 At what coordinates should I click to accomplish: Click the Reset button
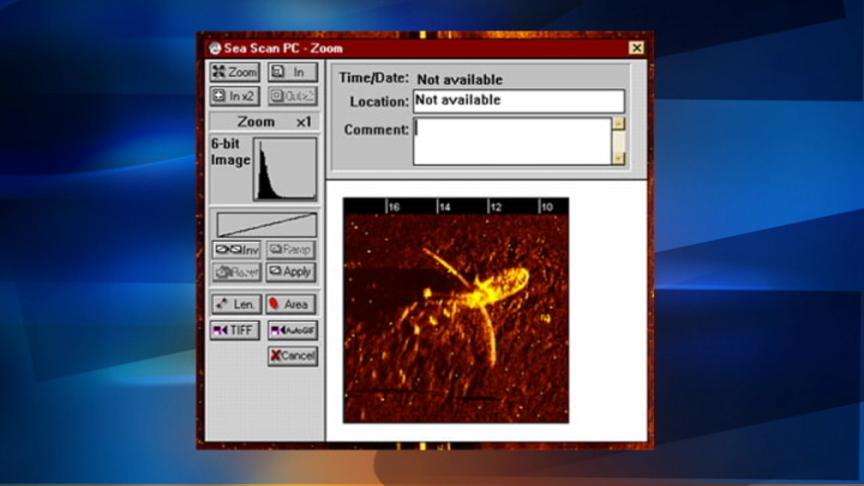[x=237, y=272]
